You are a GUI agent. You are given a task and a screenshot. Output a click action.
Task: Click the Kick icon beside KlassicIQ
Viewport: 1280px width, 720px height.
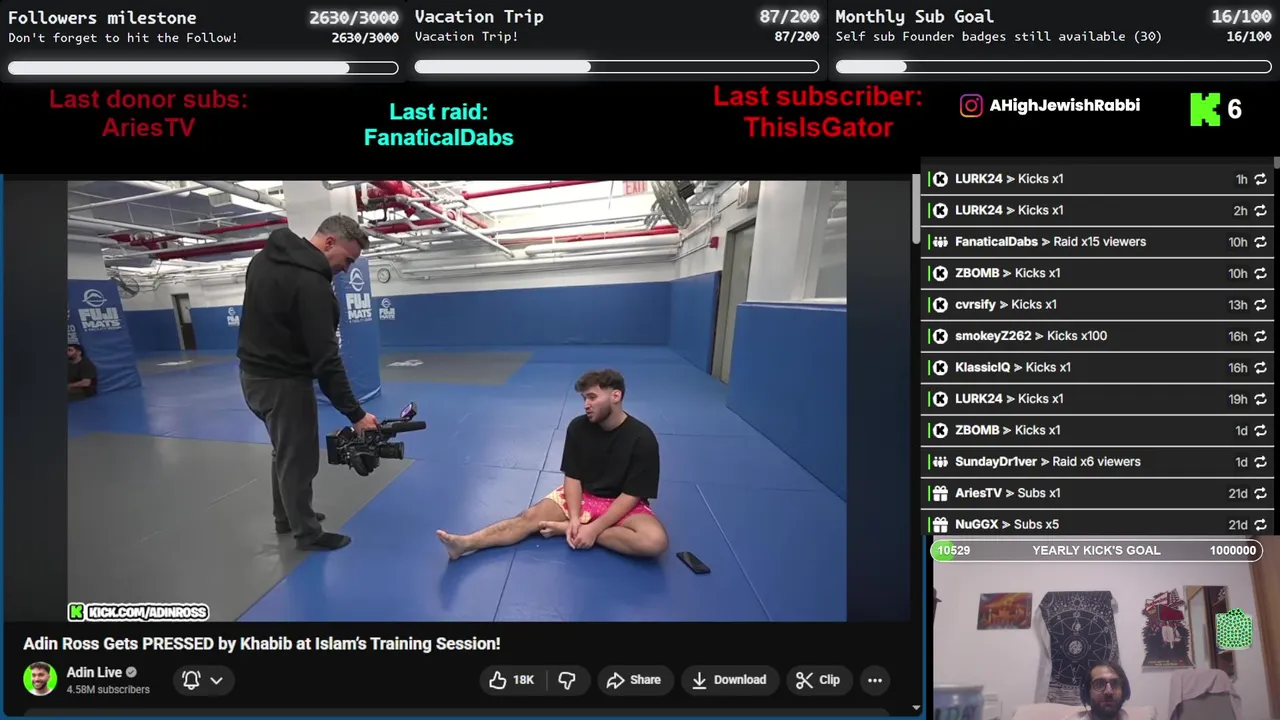(940, 367)
